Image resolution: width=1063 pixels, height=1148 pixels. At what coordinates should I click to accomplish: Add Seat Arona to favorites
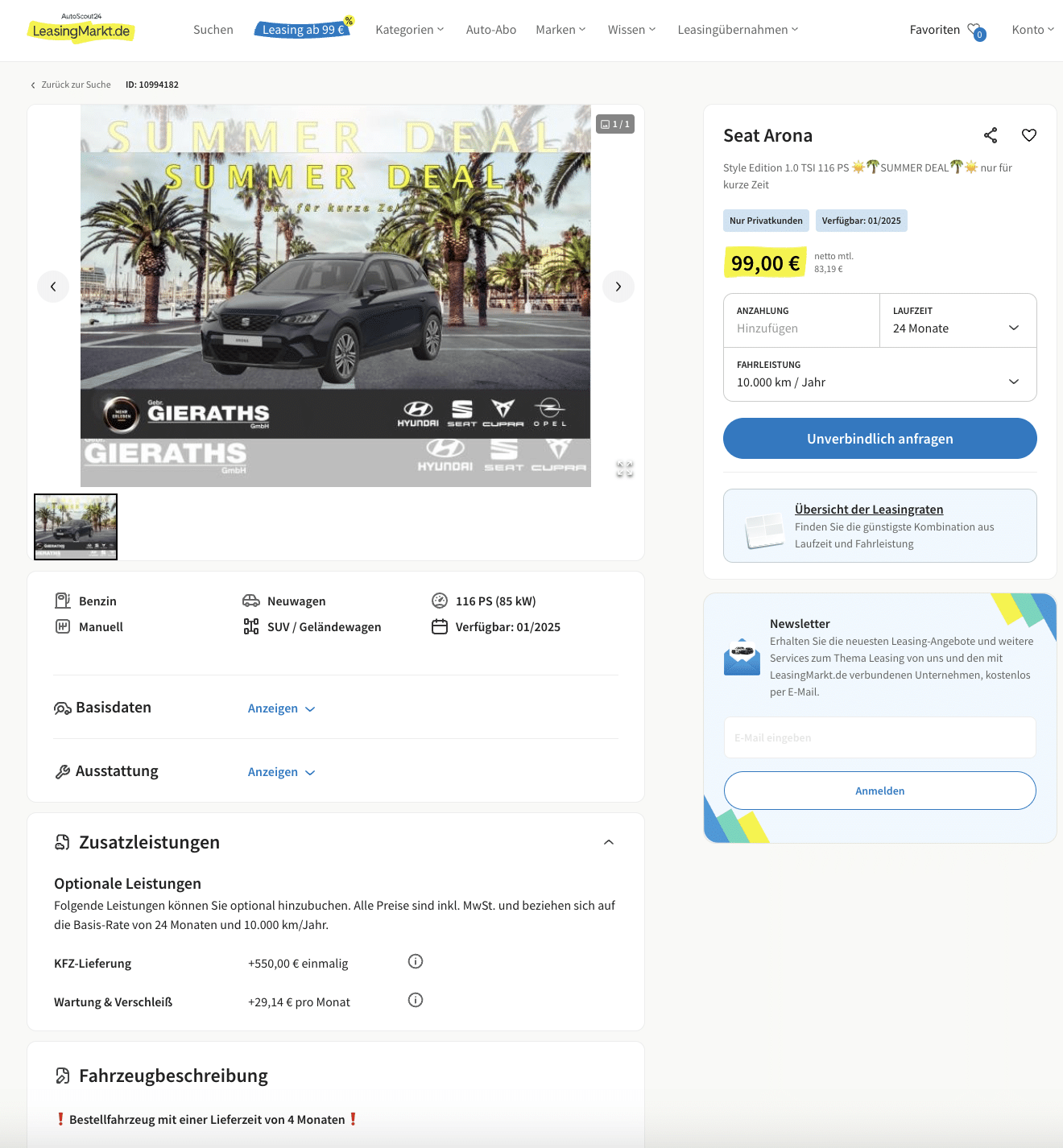[1029, 135]
